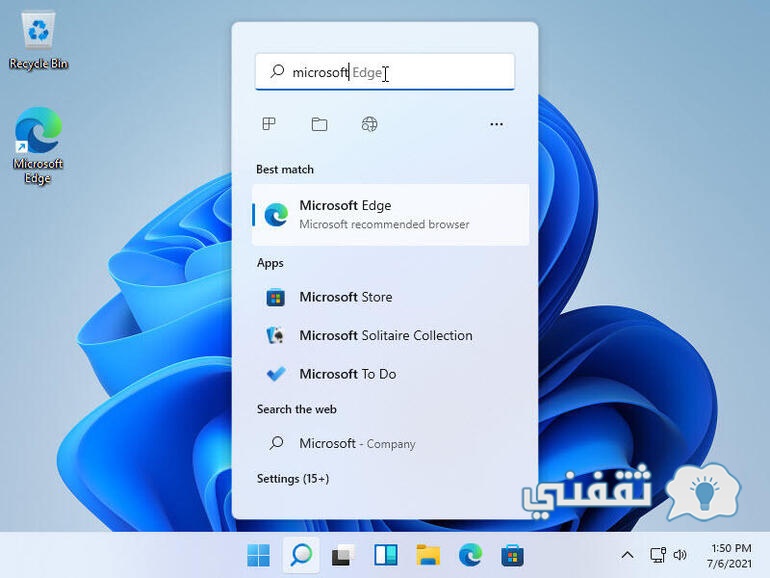Click the web search magnifier icon beside Microsoft
This screenshot has width=770, height=578.
coord(276,443)
